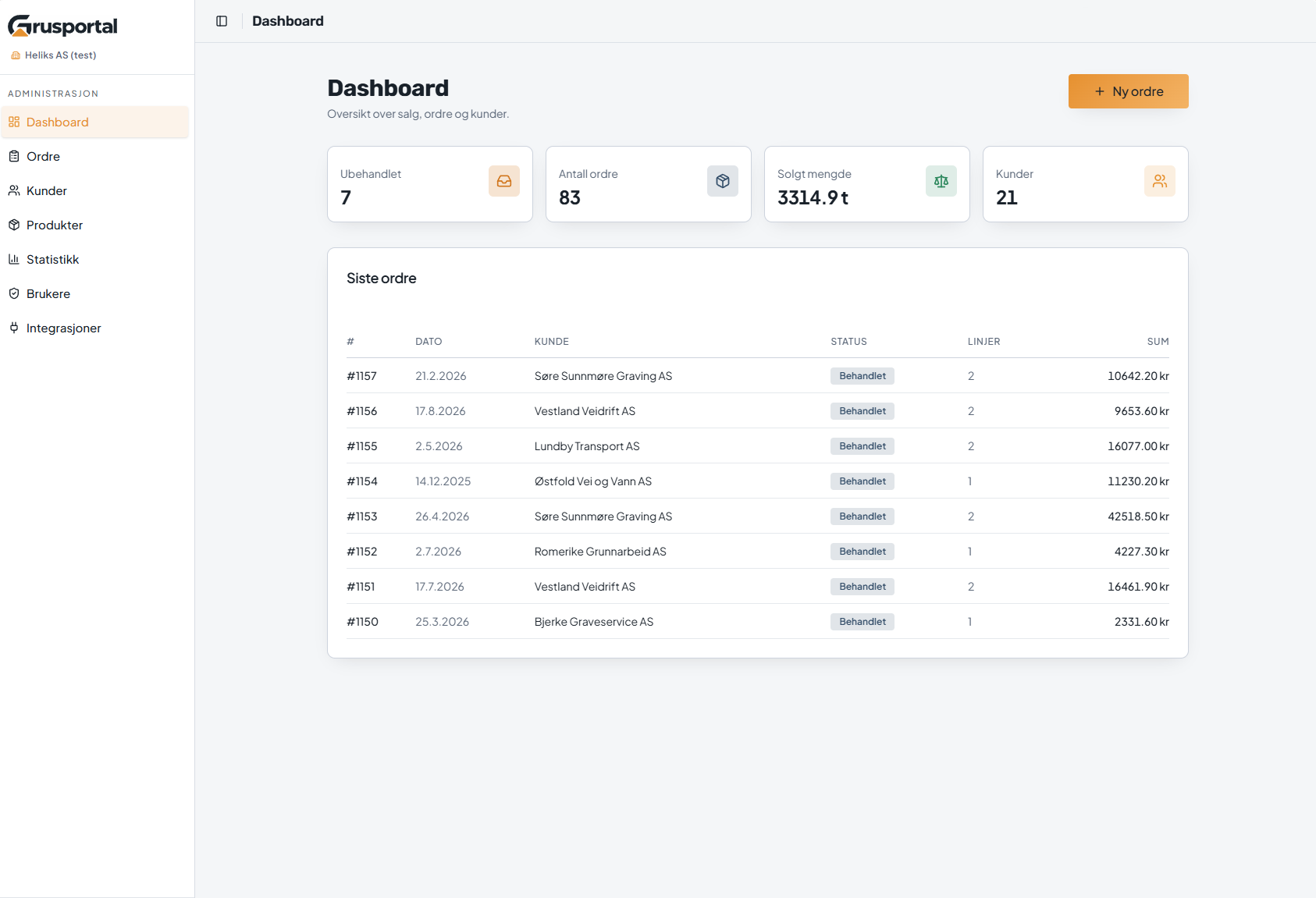This screenshot has height=898, width=1316.
Task: Click the package icon on Antall ordre card
Action: coord(723,181)
